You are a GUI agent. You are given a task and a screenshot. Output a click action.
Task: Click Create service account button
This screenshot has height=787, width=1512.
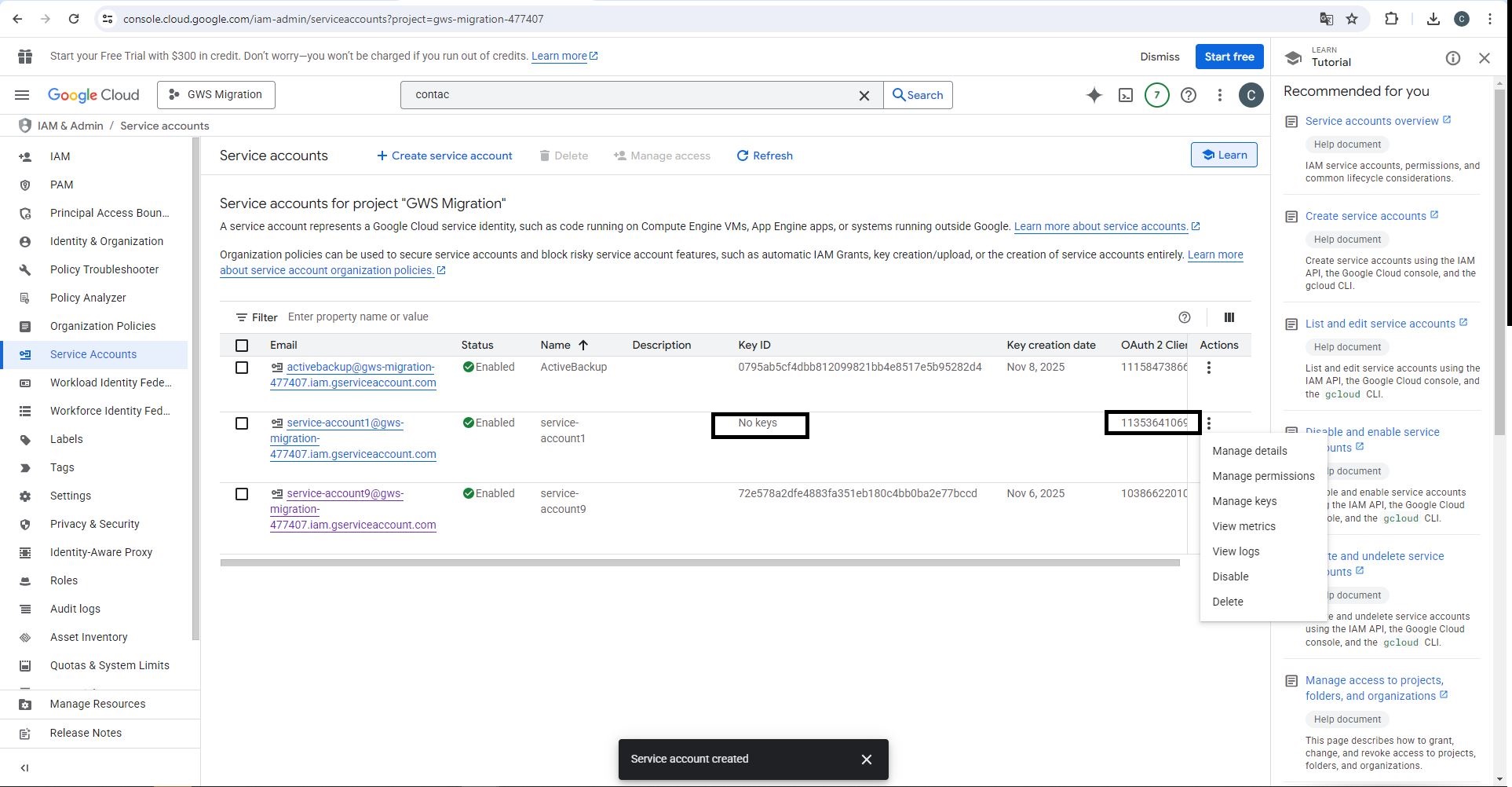(444, 156)
